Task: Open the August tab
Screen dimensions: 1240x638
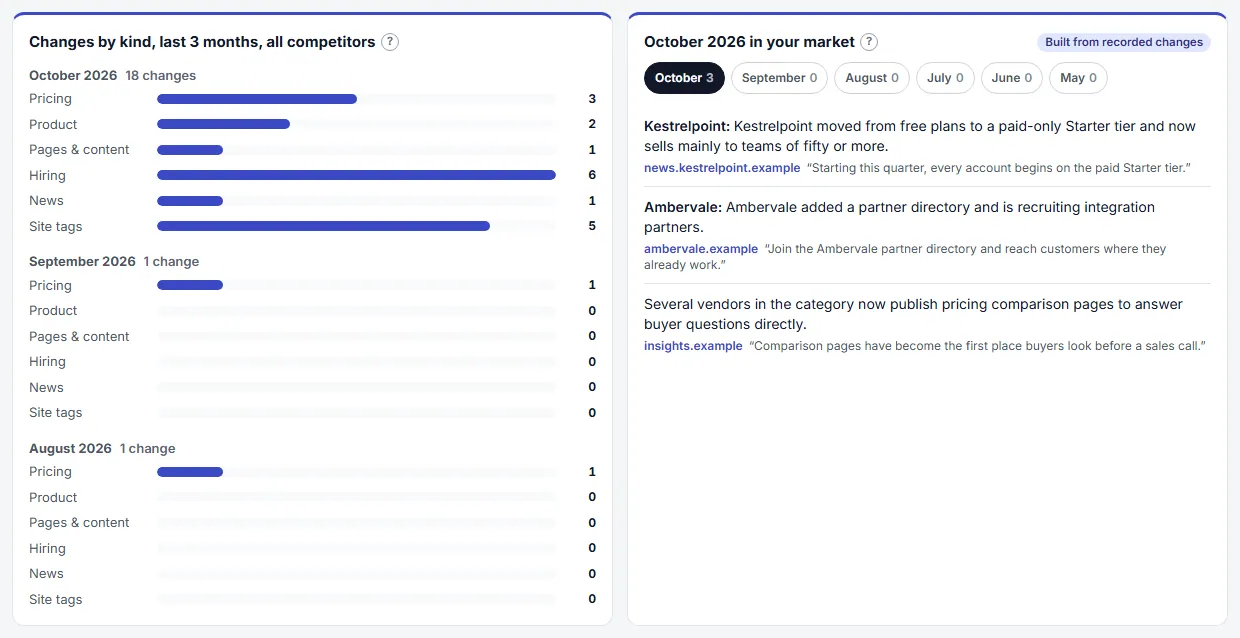Action: click(x=872, y=78)
